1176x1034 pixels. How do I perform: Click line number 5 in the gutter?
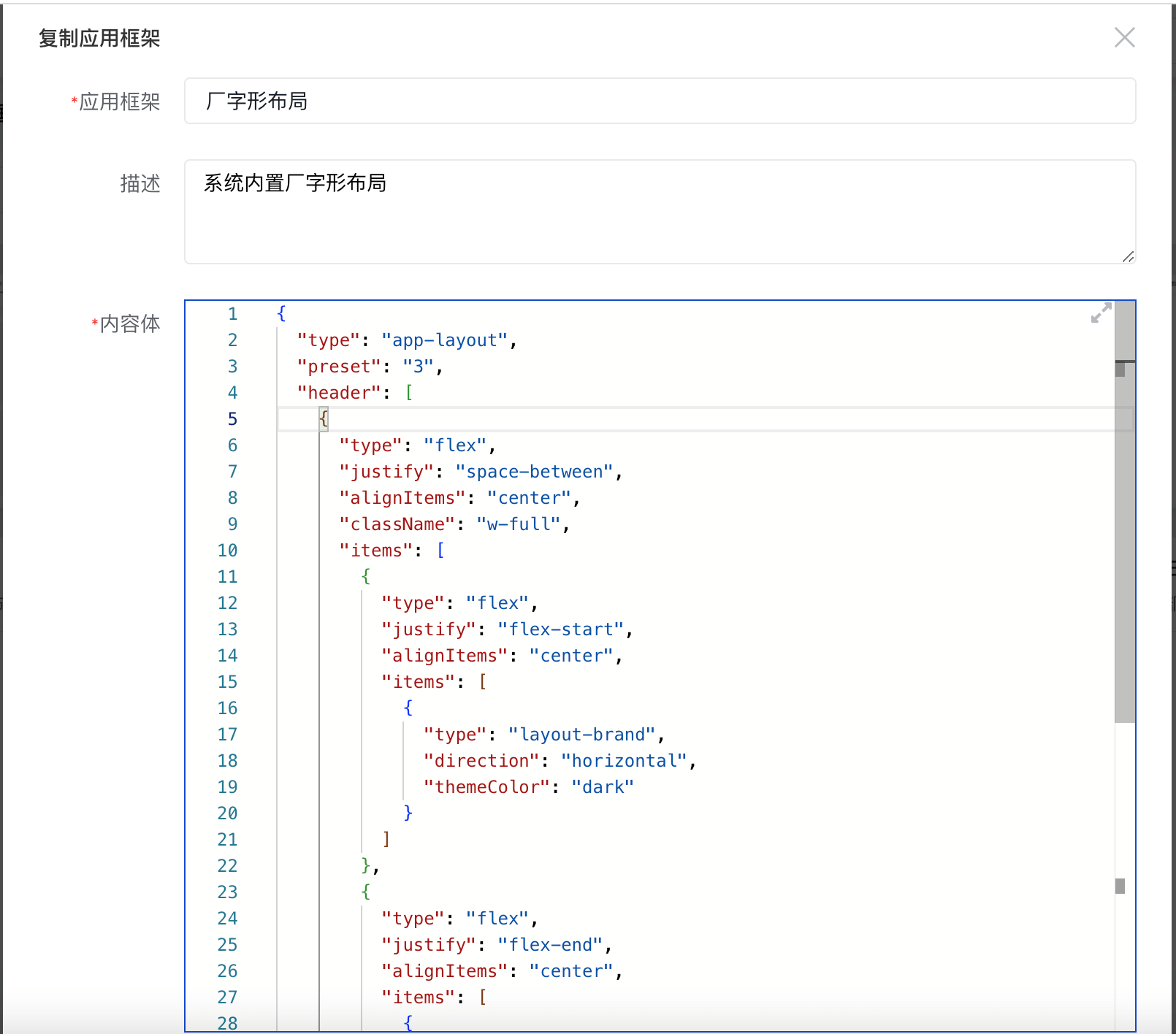click(232, 419)
